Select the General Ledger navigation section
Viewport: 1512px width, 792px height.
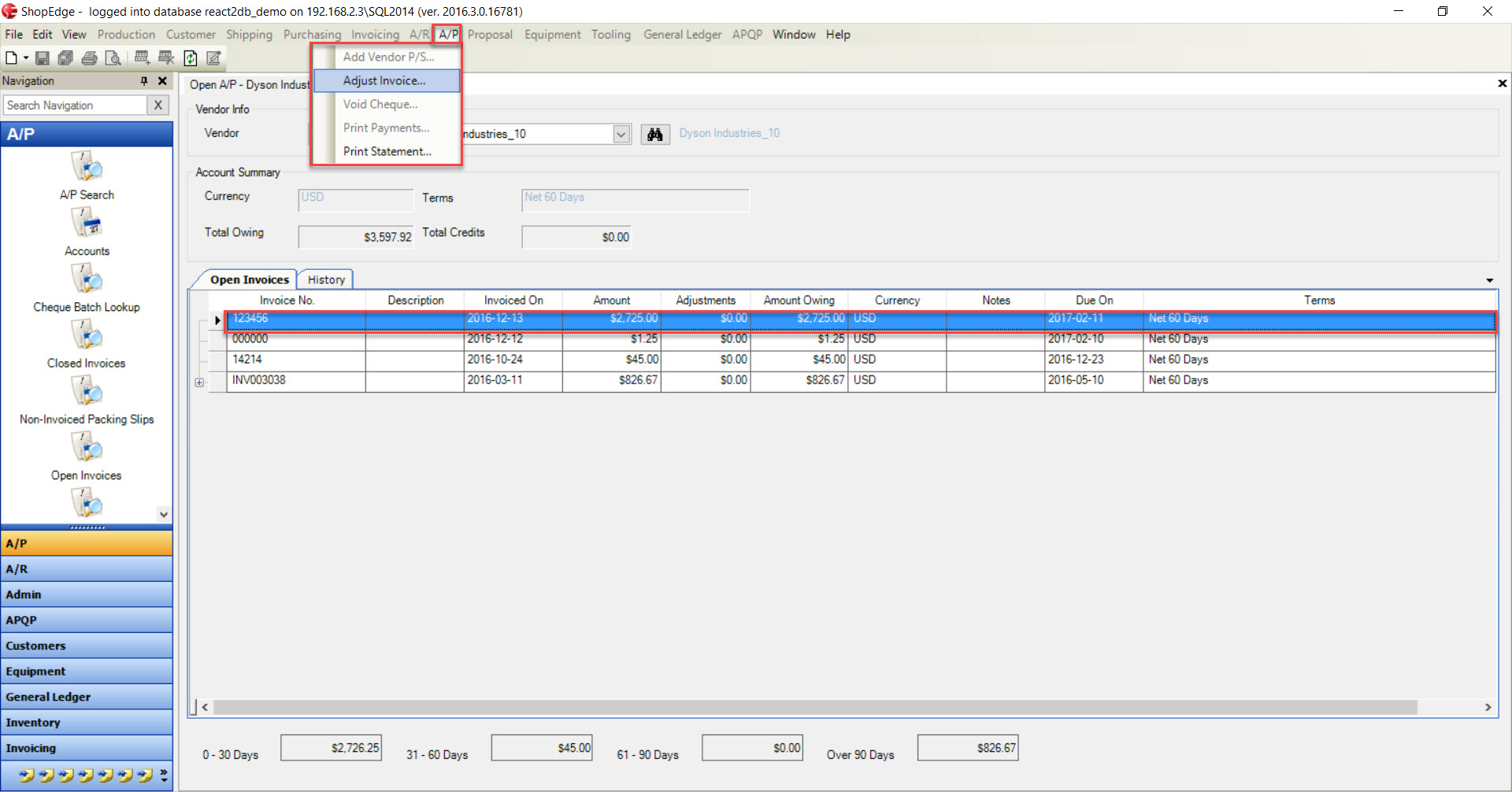point(87,697)
